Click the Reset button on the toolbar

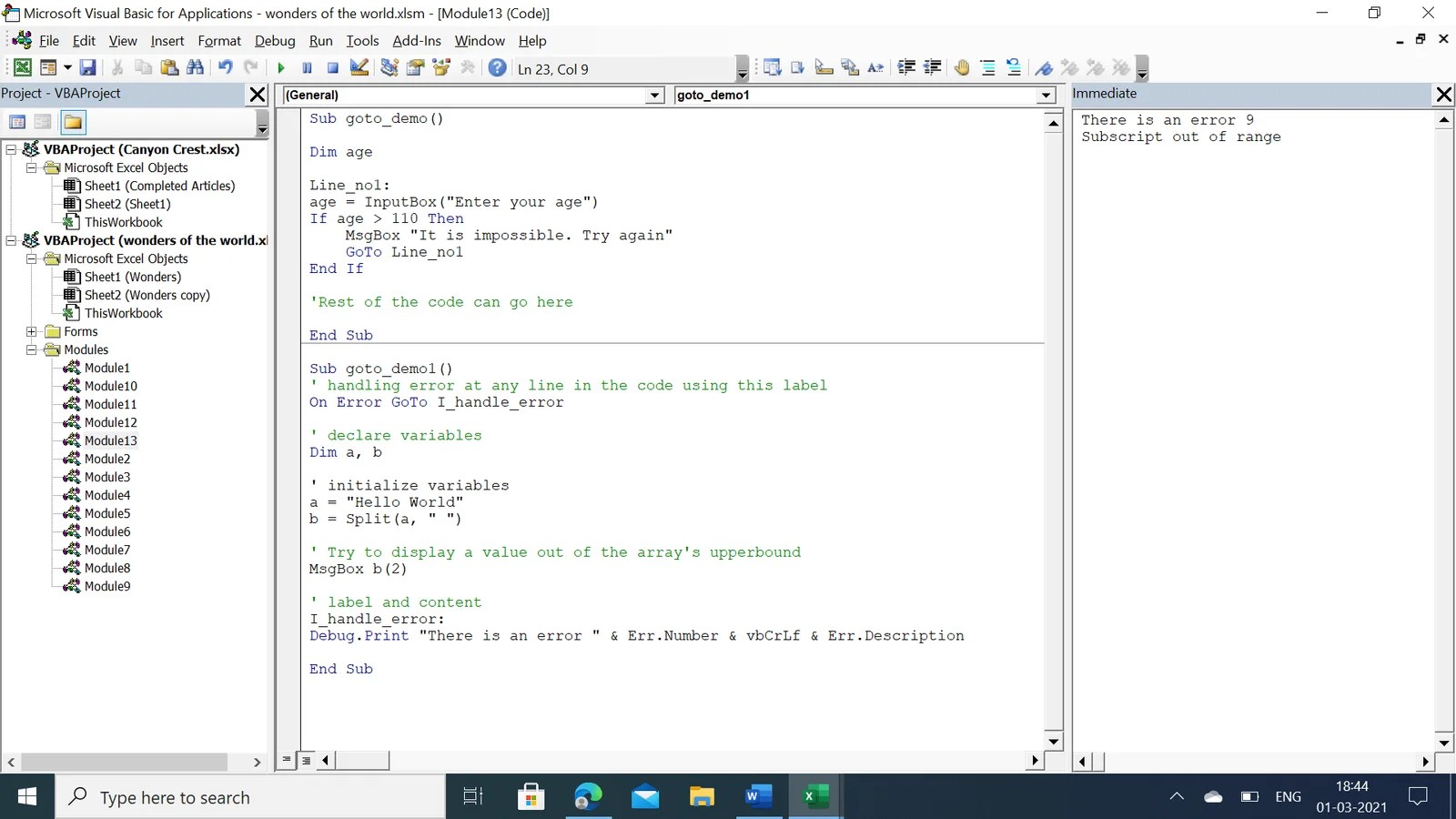point(331,68)
